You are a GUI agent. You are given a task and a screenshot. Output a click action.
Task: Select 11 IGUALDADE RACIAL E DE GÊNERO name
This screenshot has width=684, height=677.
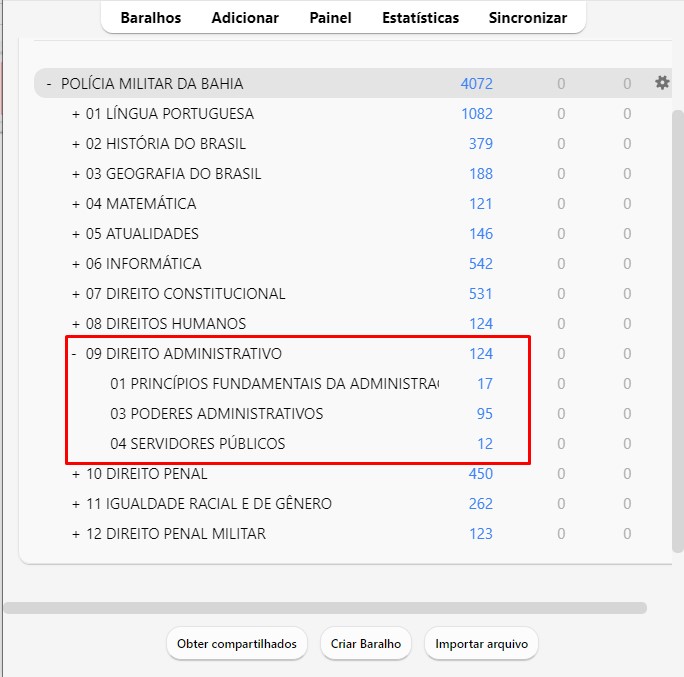tap(209, 504)
